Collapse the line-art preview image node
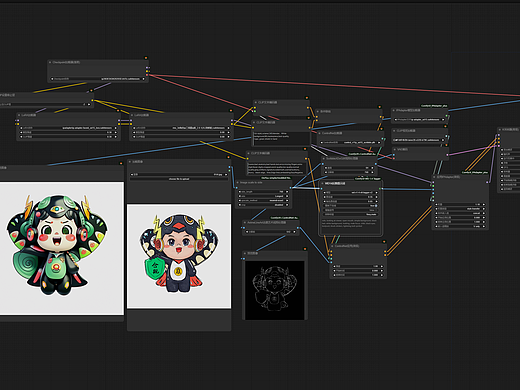This screenshot has height=390, width=520. [245, 253]
